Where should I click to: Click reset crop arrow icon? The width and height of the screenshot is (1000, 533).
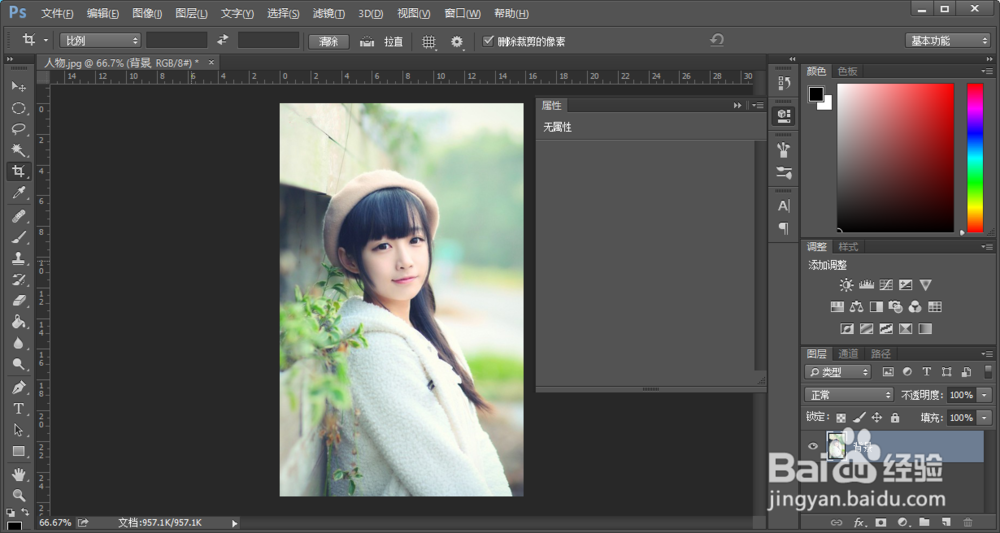point(717,40)
